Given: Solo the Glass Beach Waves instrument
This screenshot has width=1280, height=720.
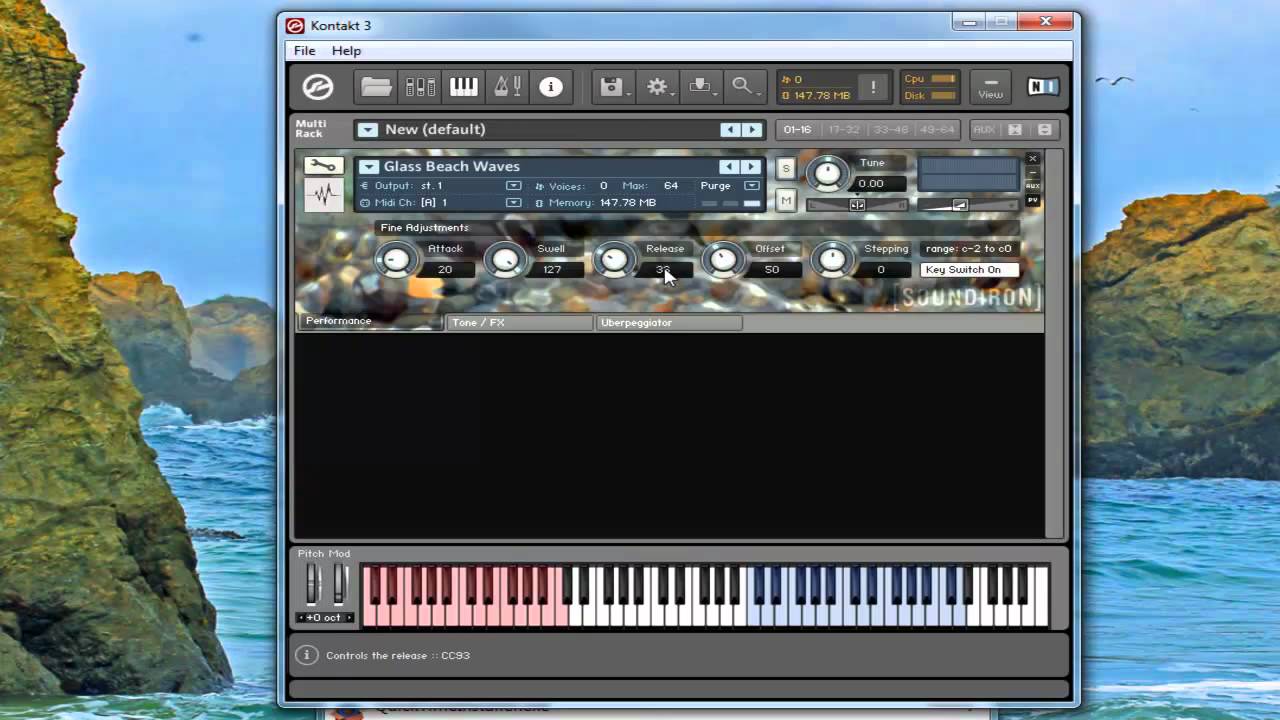Looking at the screenshot, I should click(786, 168).
